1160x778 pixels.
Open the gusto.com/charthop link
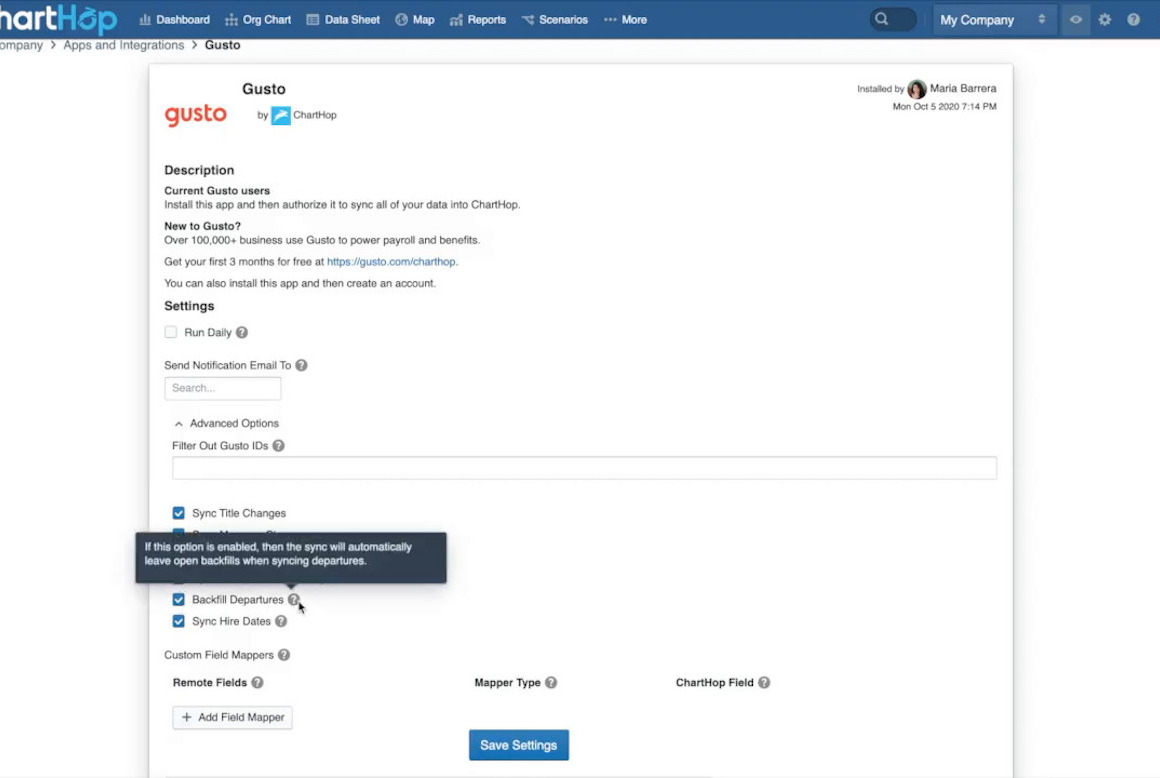point(391,262)
